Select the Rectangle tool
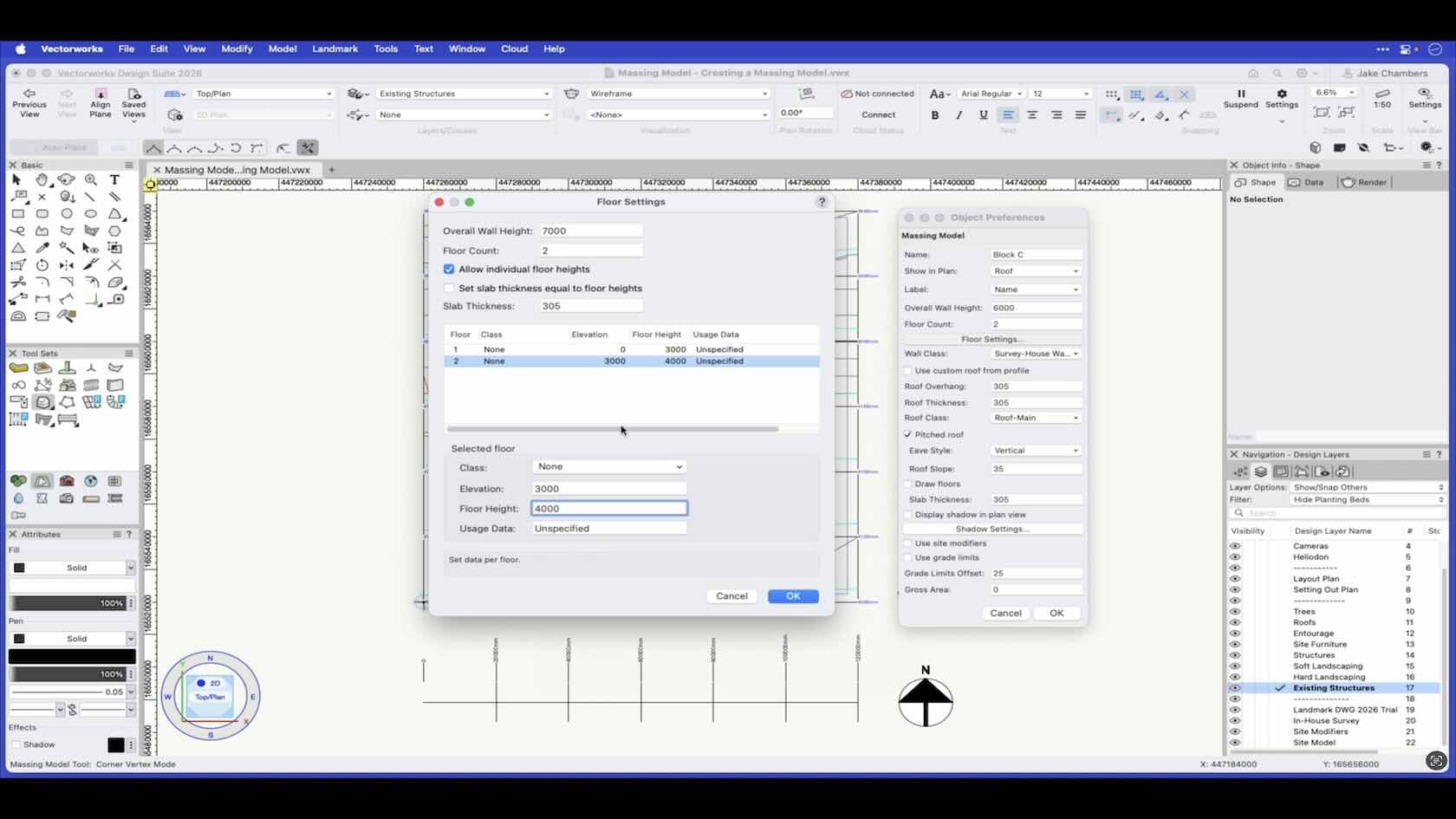The width and height of the screenshot is (1456, 819). tap(17, 213)
